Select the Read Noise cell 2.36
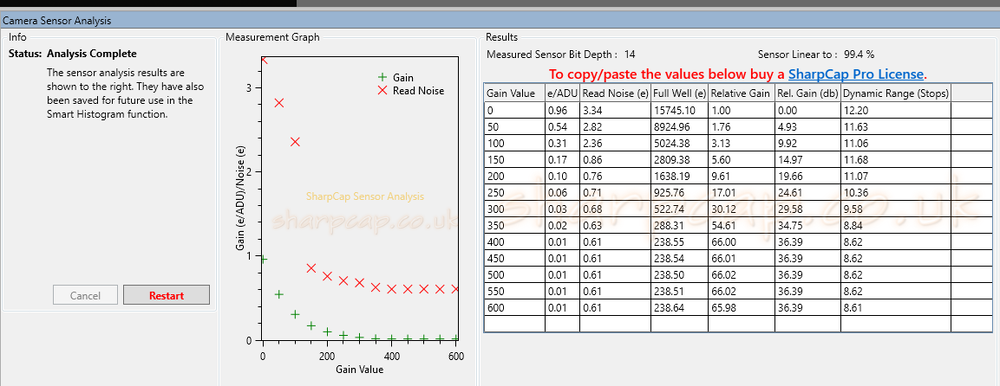Viewport: 1000px width, 386px height. coord(615,144)
